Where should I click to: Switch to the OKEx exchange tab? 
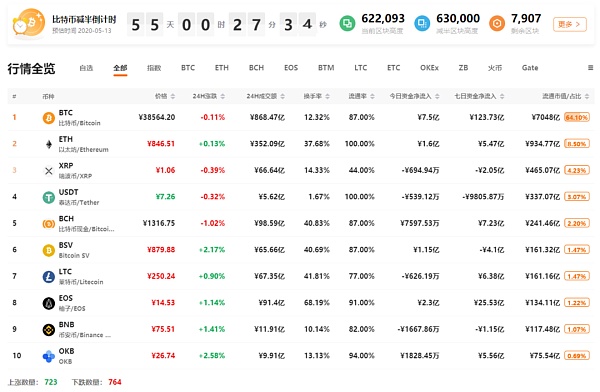[x=429, y=68]
